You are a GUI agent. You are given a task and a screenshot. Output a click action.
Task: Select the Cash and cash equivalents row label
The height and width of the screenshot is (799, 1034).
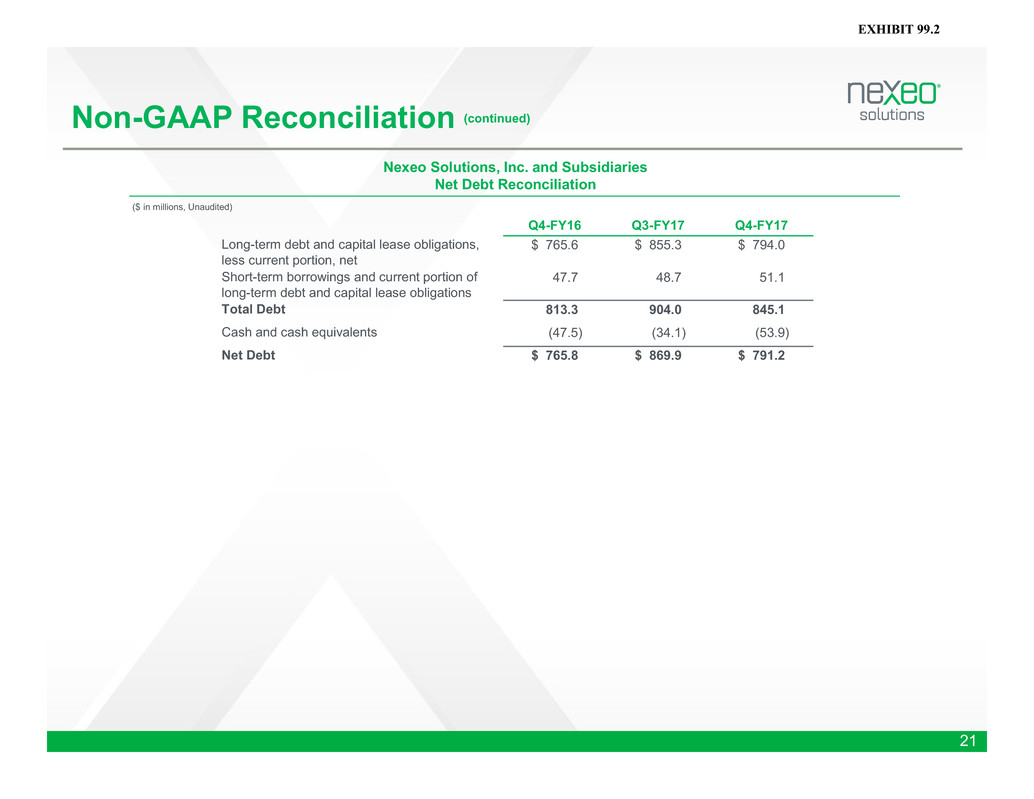pyautogui.click(x=299, y=333)
